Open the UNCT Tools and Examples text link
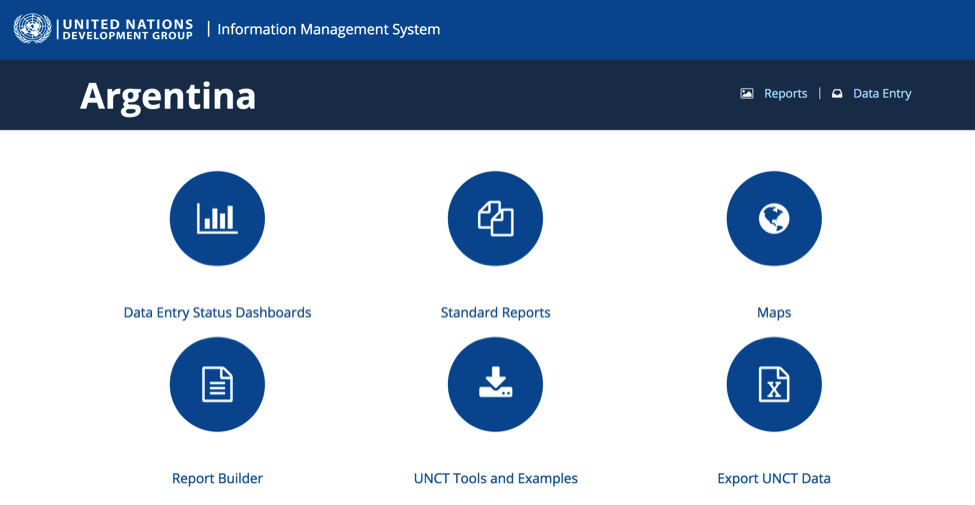975x505 pixels. (x=495, y=478)
